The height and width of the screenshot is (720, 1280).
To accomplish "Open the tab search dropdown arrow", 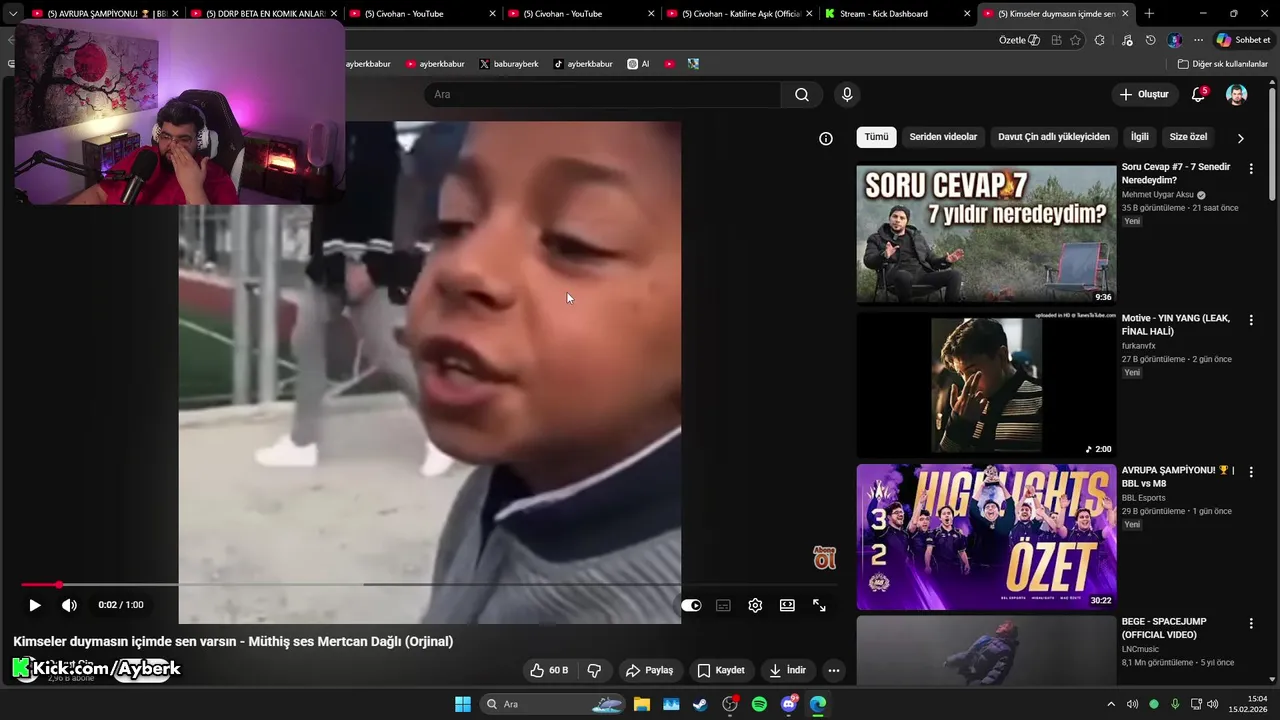I will (x=13, y=14).
